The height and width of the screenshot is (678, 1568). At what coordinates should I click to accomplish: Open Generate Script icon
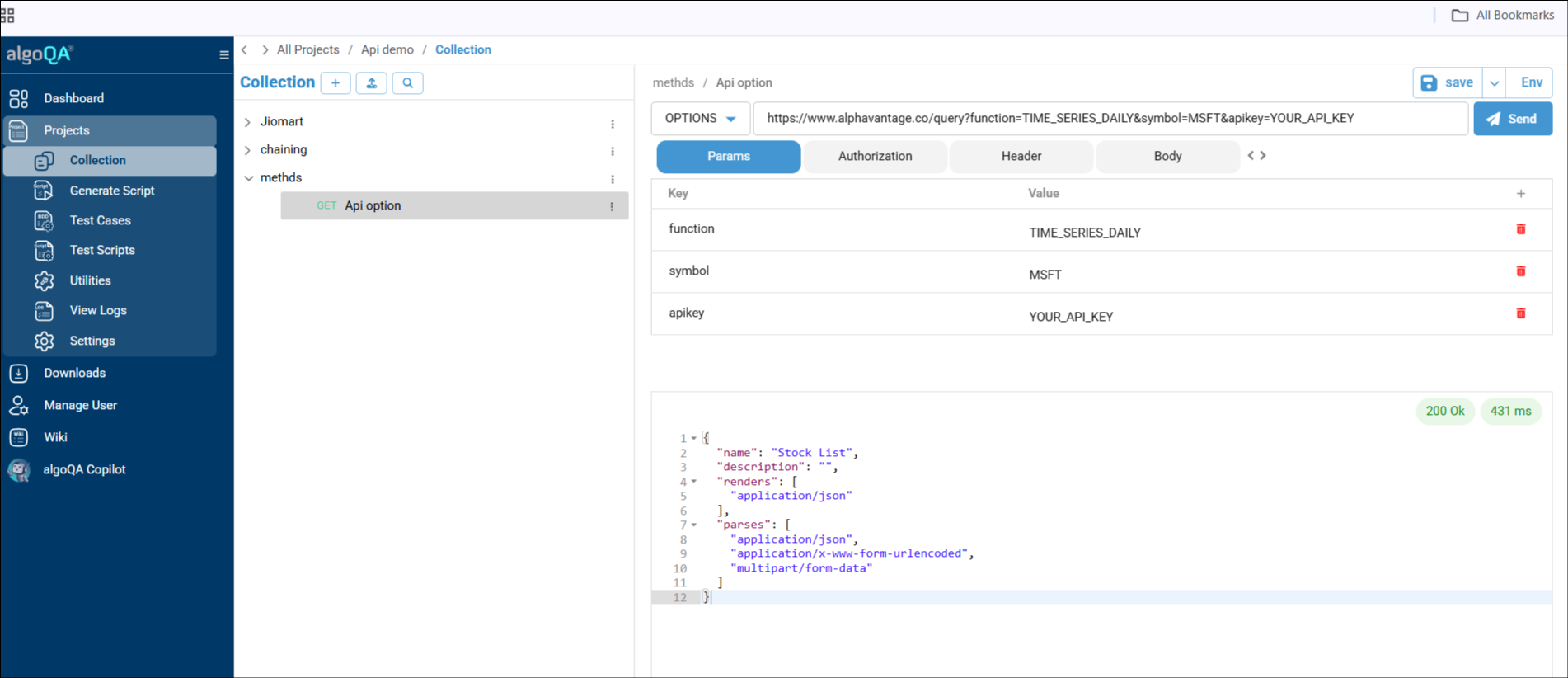coord(45,191)
